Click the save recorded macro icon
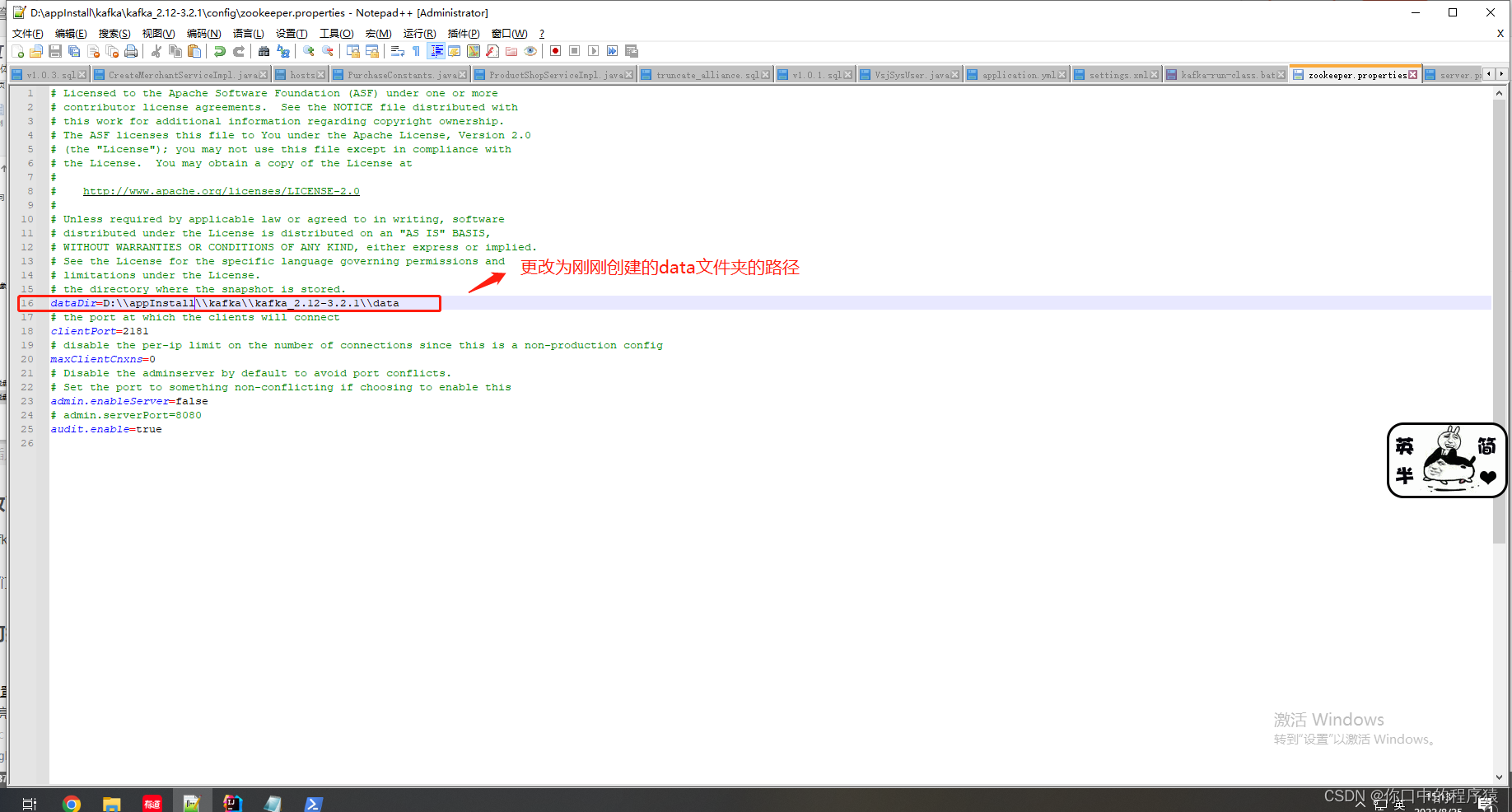 tap(632, 51)
